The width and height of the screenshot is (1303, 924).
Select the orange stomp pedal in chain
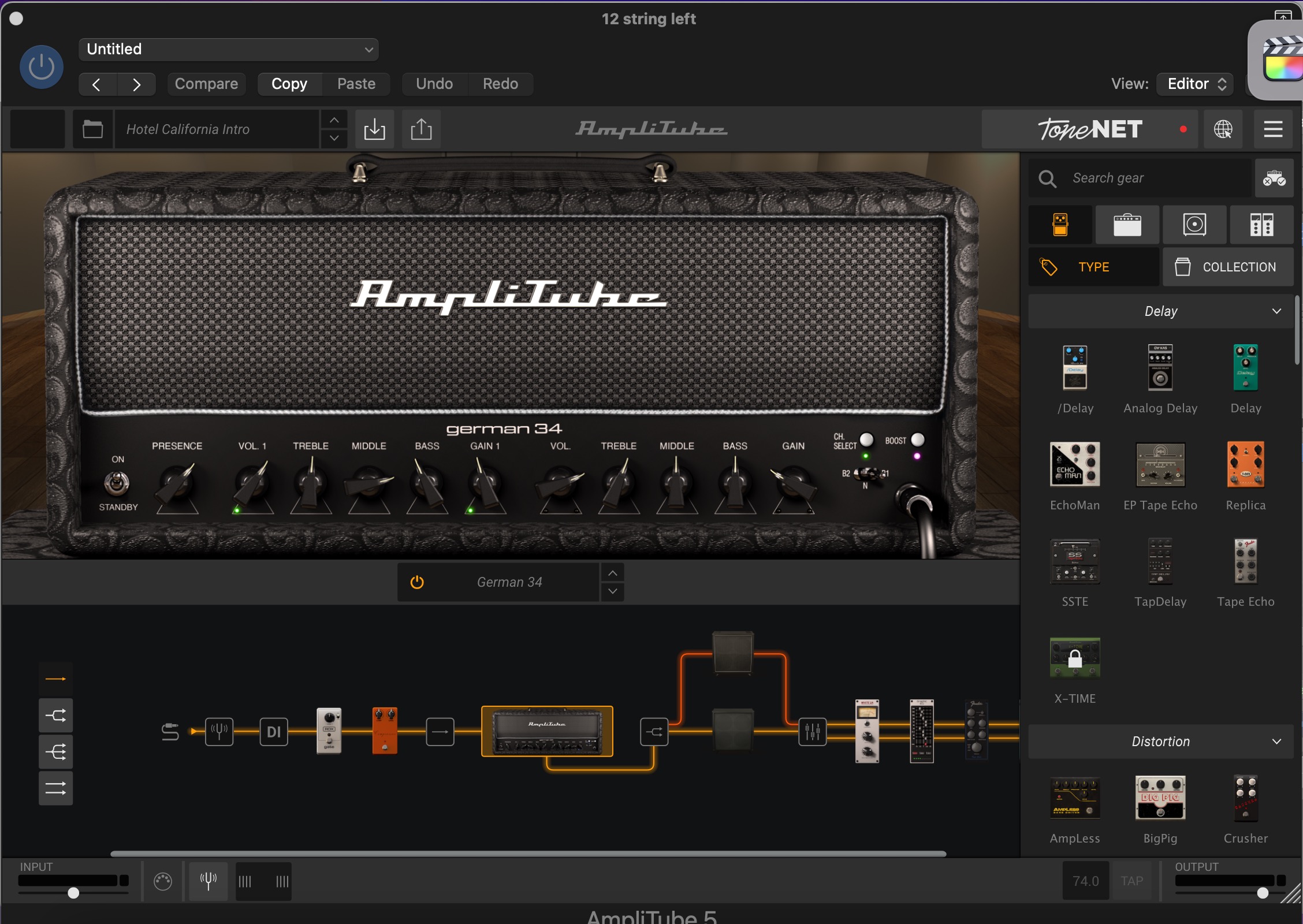point(385,731)
